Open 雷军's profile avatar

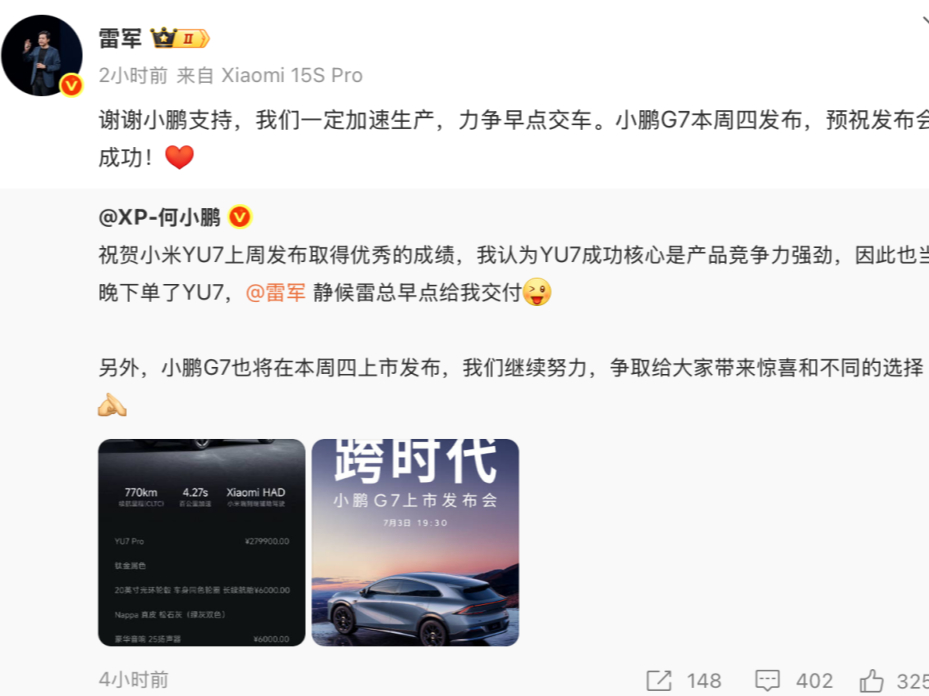pyautogui.click(x=41, y=55)
